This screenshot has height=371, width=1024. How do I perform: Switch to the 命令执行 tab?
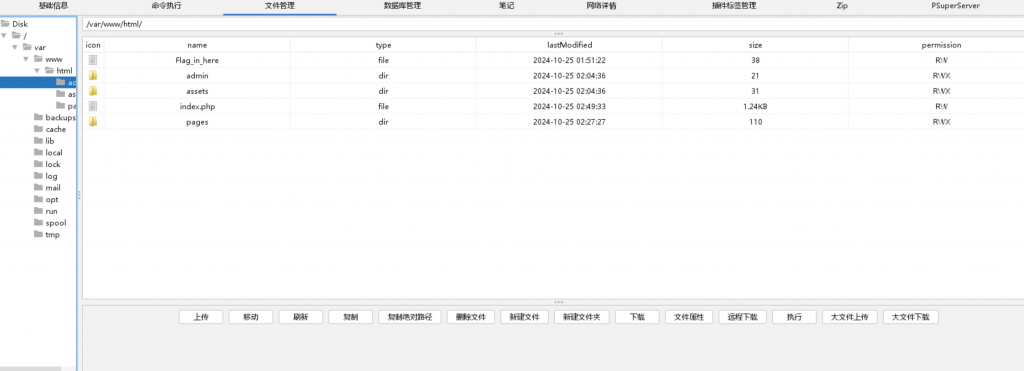pos(167,6)
